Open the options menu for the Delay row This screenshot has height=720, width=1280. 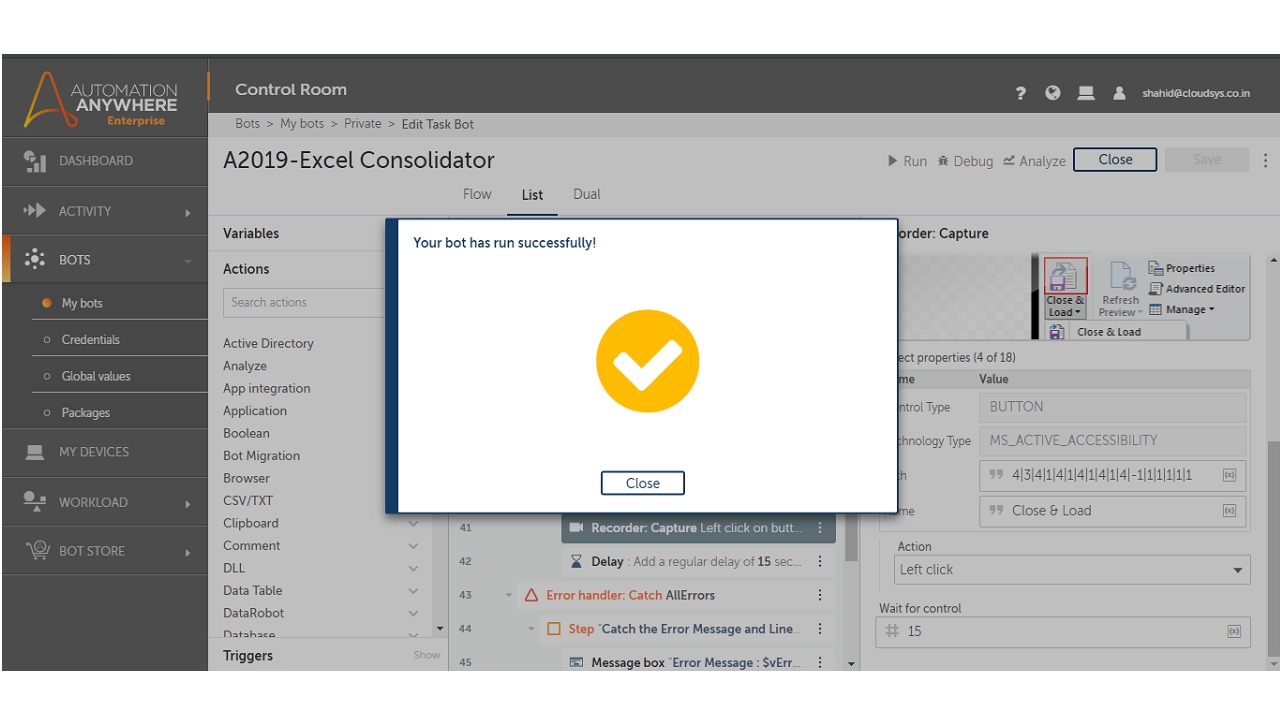820,562
